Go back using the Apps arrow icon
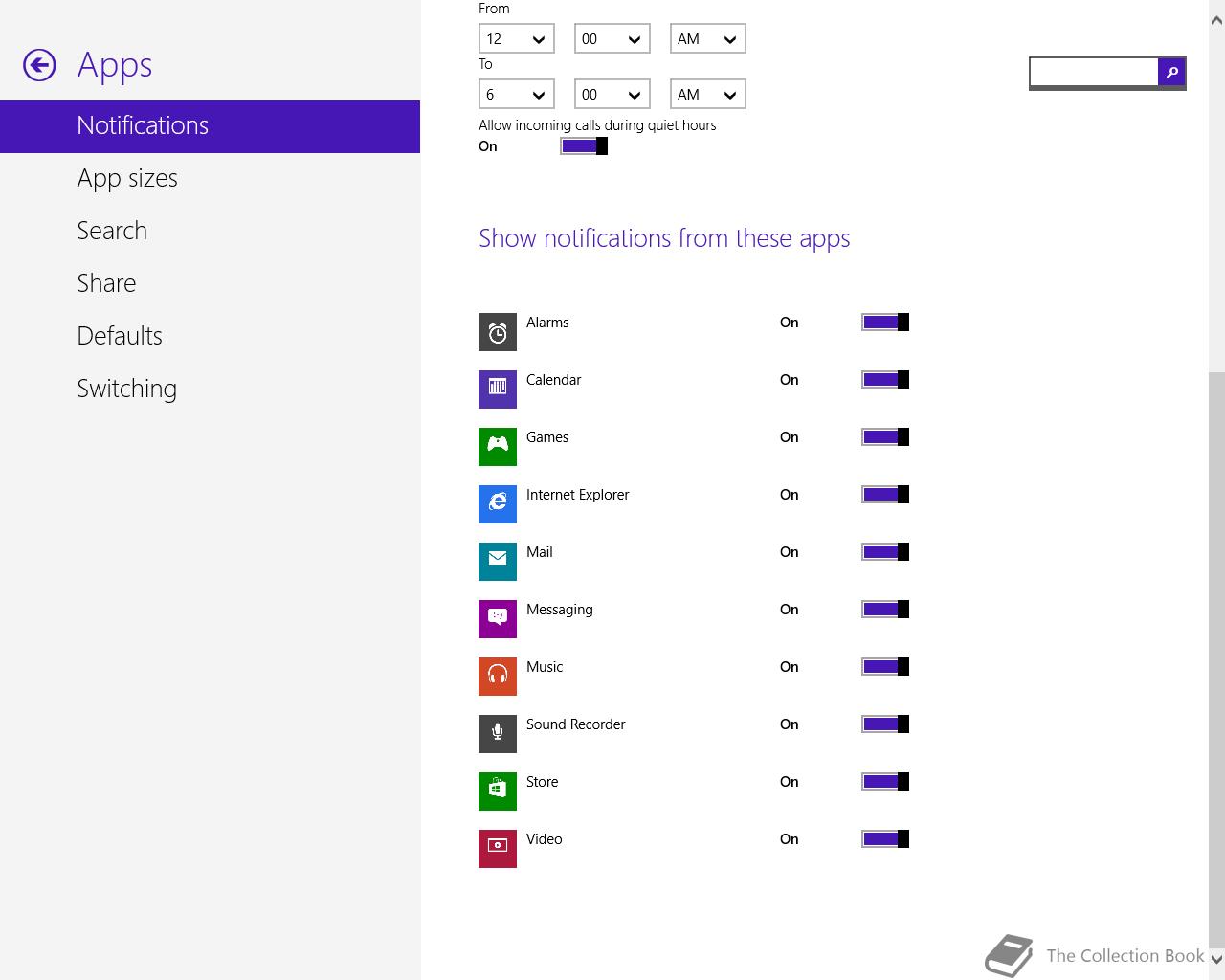This screenshot has width=1225, height=980. 39,65
